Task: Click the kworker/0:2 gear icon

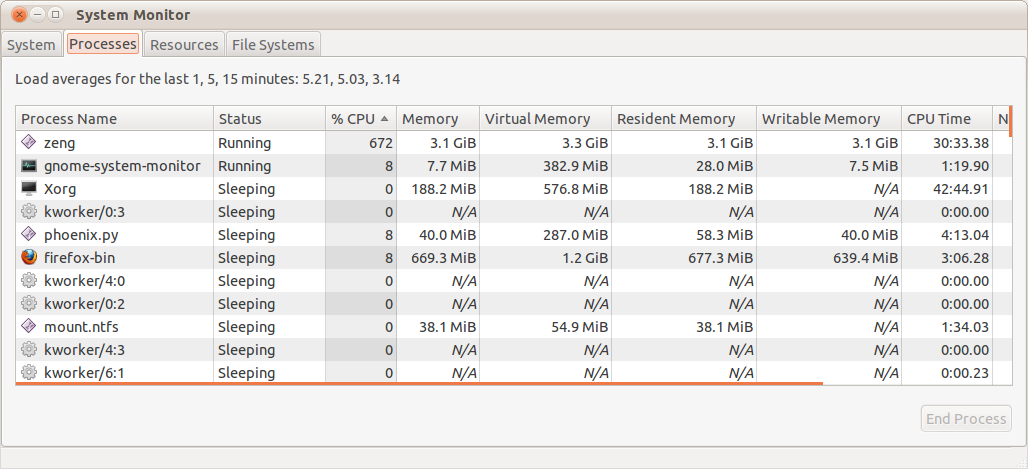Action: click(29, 304)
